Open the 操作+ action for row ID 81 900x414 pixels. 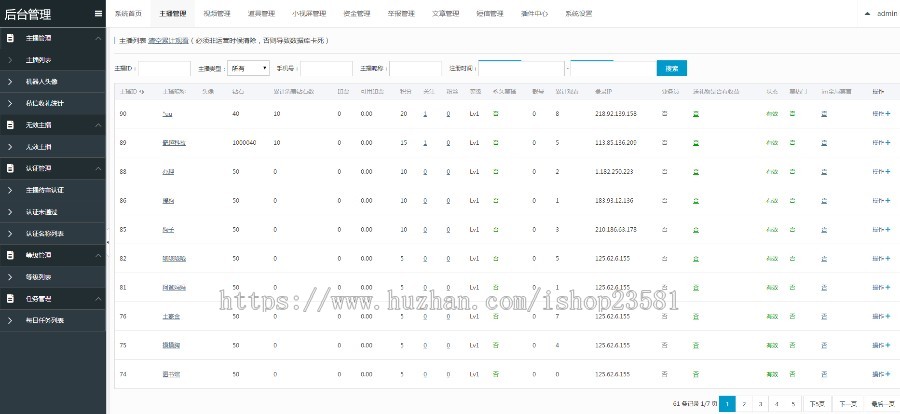pos(881,287)
